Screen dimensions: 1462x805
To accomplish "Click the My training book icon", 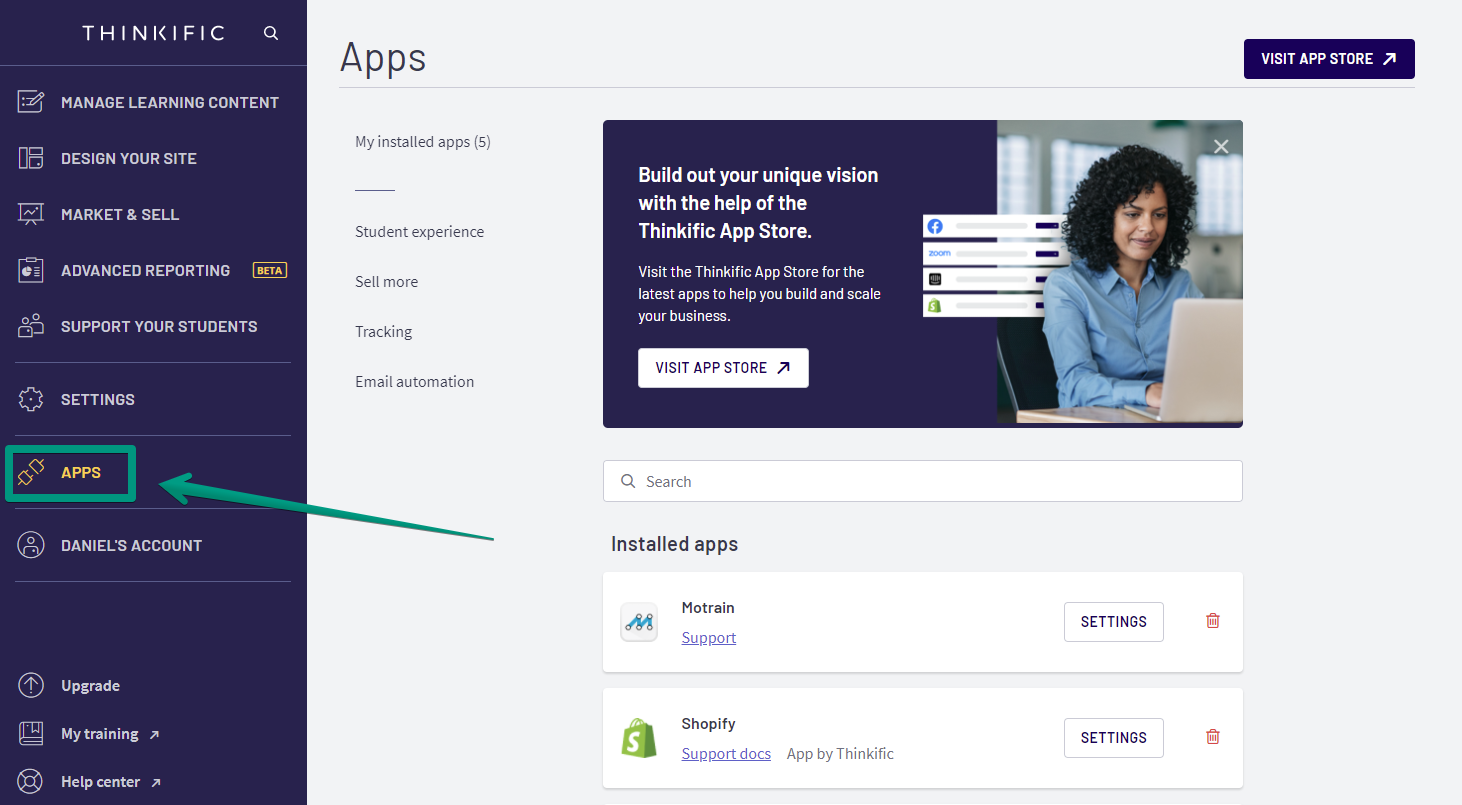I will [x=31, y=733].
